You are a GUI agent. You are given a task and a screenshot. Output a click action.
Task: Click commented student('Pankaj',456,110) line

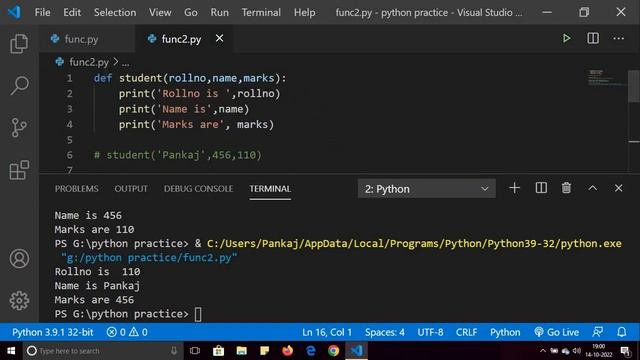(x=178, y=155)
